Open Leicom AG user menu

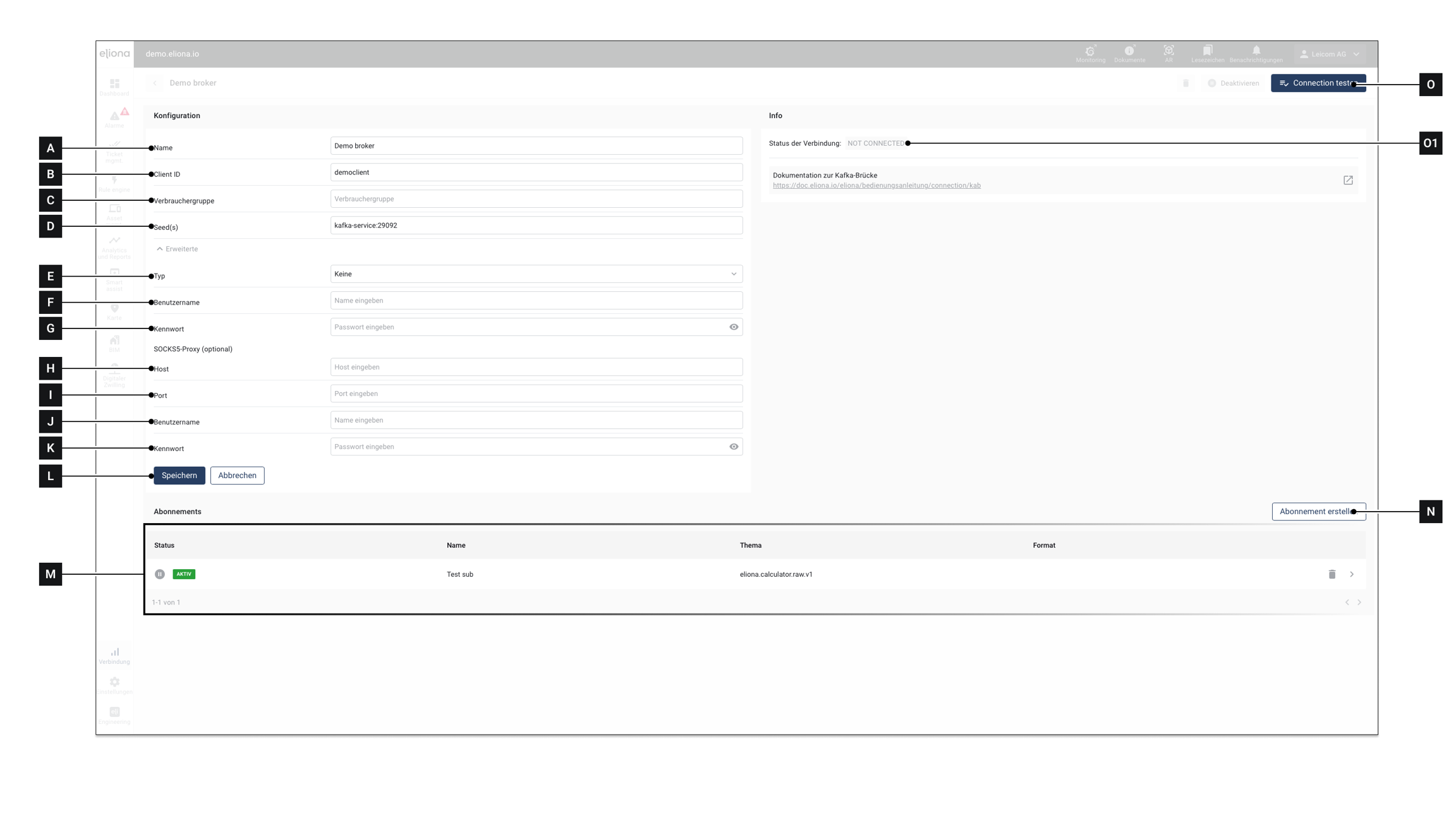pos(1330,54)
